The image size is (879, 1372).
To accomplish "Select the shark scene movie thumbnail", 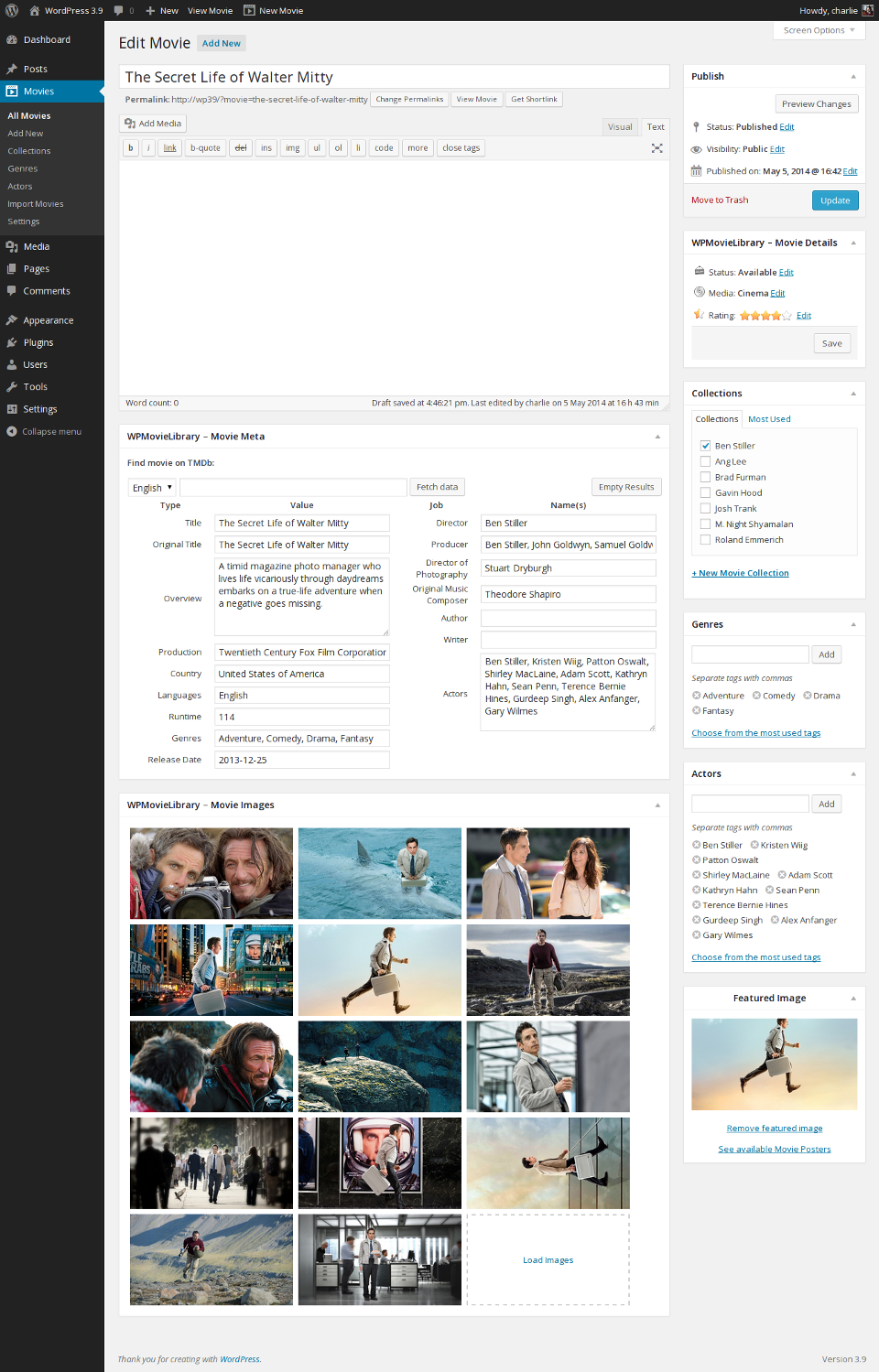I will coord(380,873).
